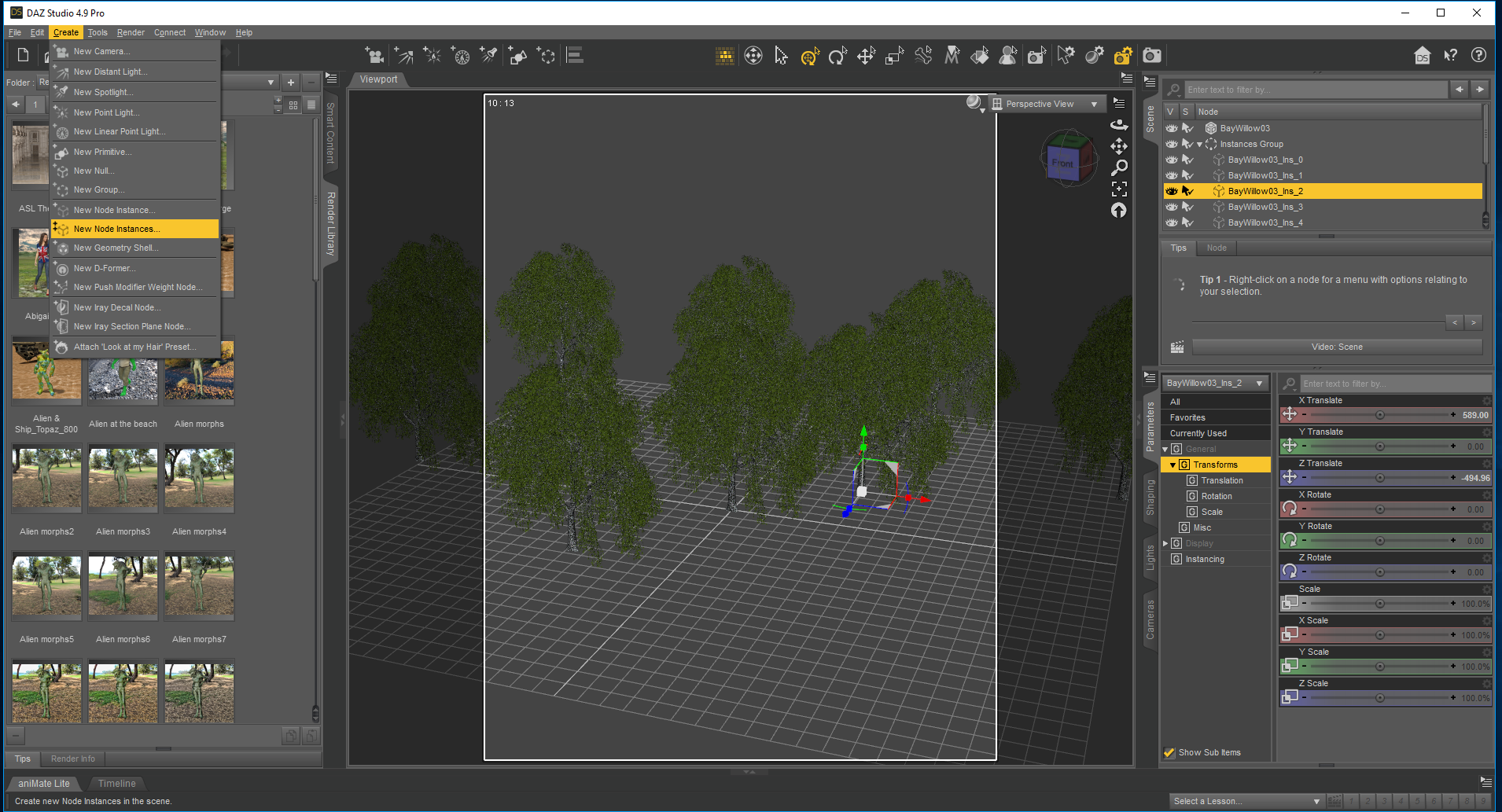Expand the Display property group
The width and height of the screenshot is (1502, 812).
[1165, 543]
